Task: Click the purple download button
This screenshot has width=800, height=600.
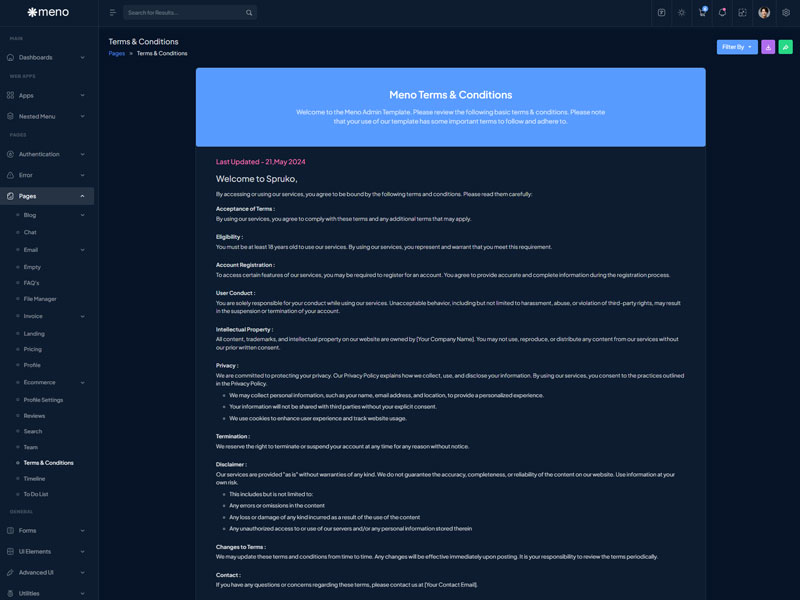Action: (x=768, y=47)
